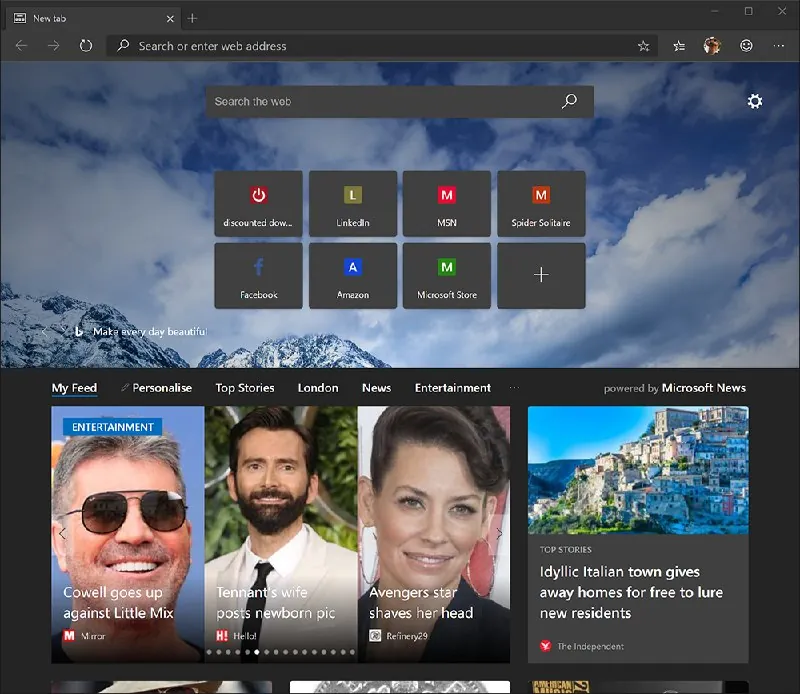Add a new quick link tile
The width and height of the screenshot is (800, 694).
(541, 276)
